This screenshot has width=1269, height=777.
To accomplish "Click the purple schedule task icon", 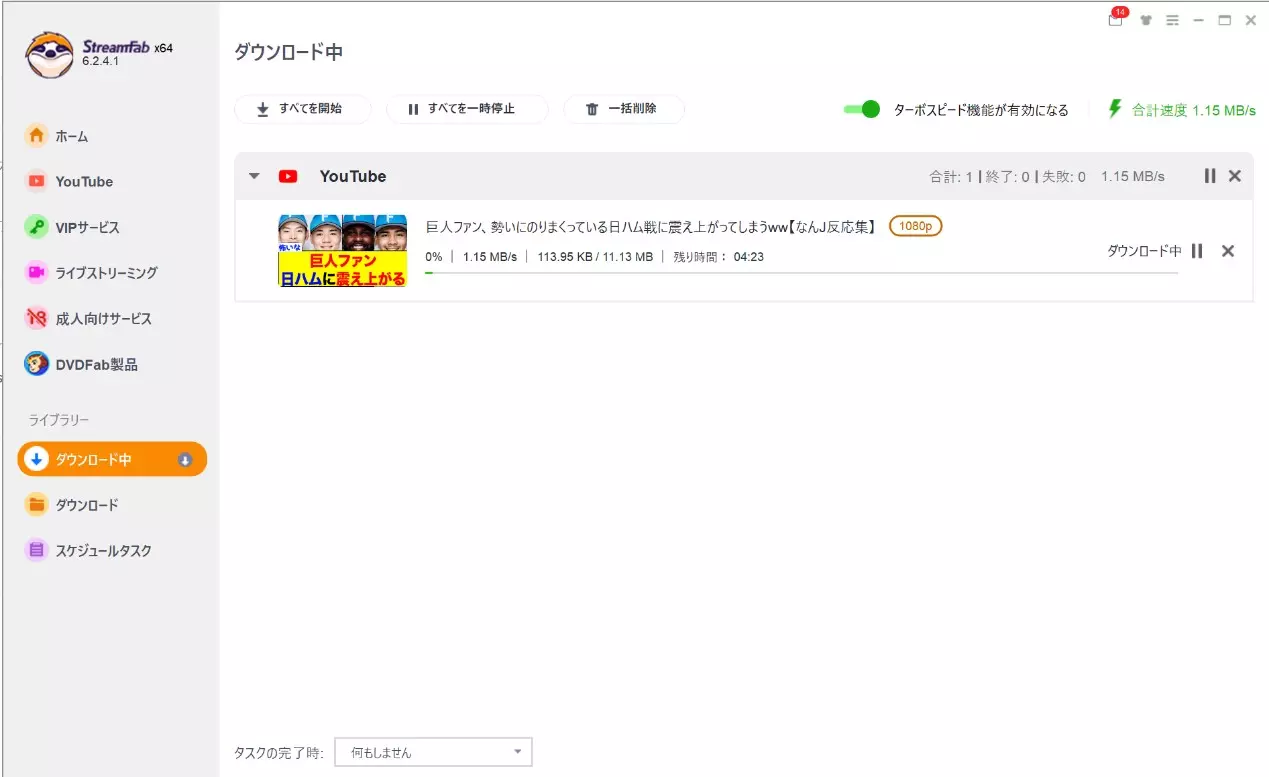I will 36,550.
